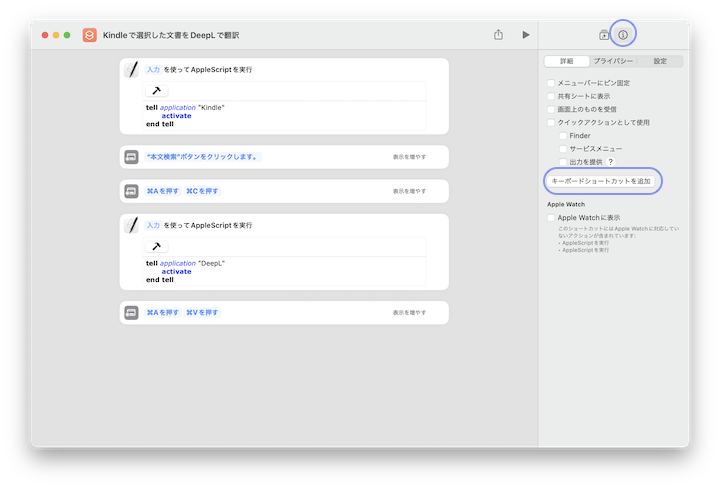The image size is (720, 488).
Task: Compile first AppleScript with hammer button
Action: 157,91
